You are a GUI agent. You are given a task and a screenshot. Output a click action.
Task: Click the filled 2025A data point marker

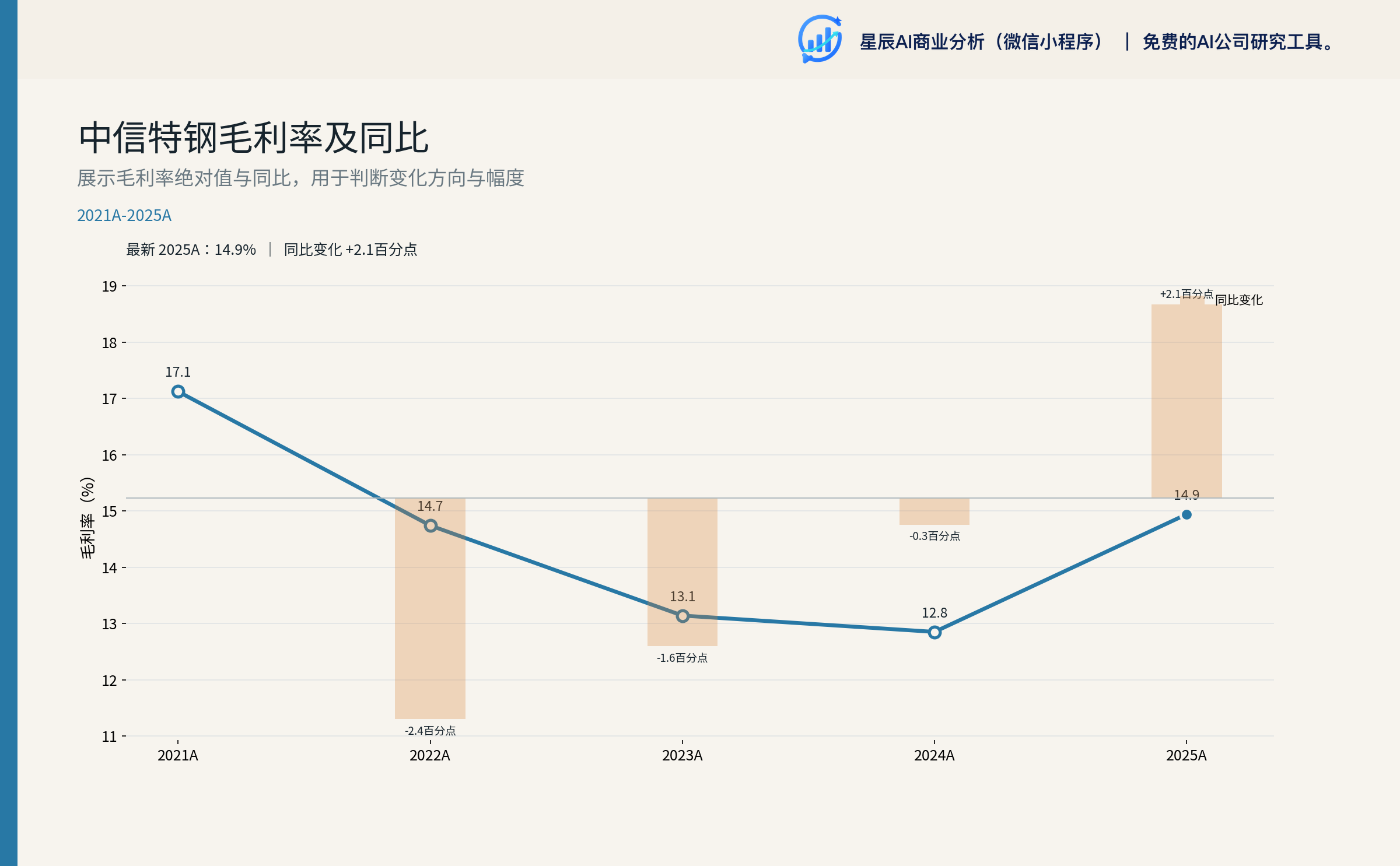[x=1186, y=515]
